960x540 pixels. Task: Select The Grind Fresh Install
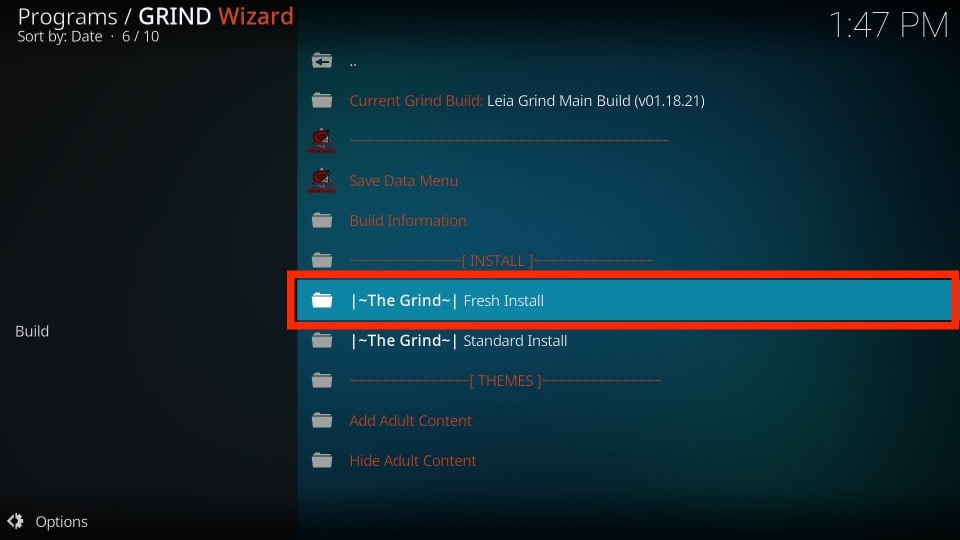pyautogui.click(x=624, y=300)
